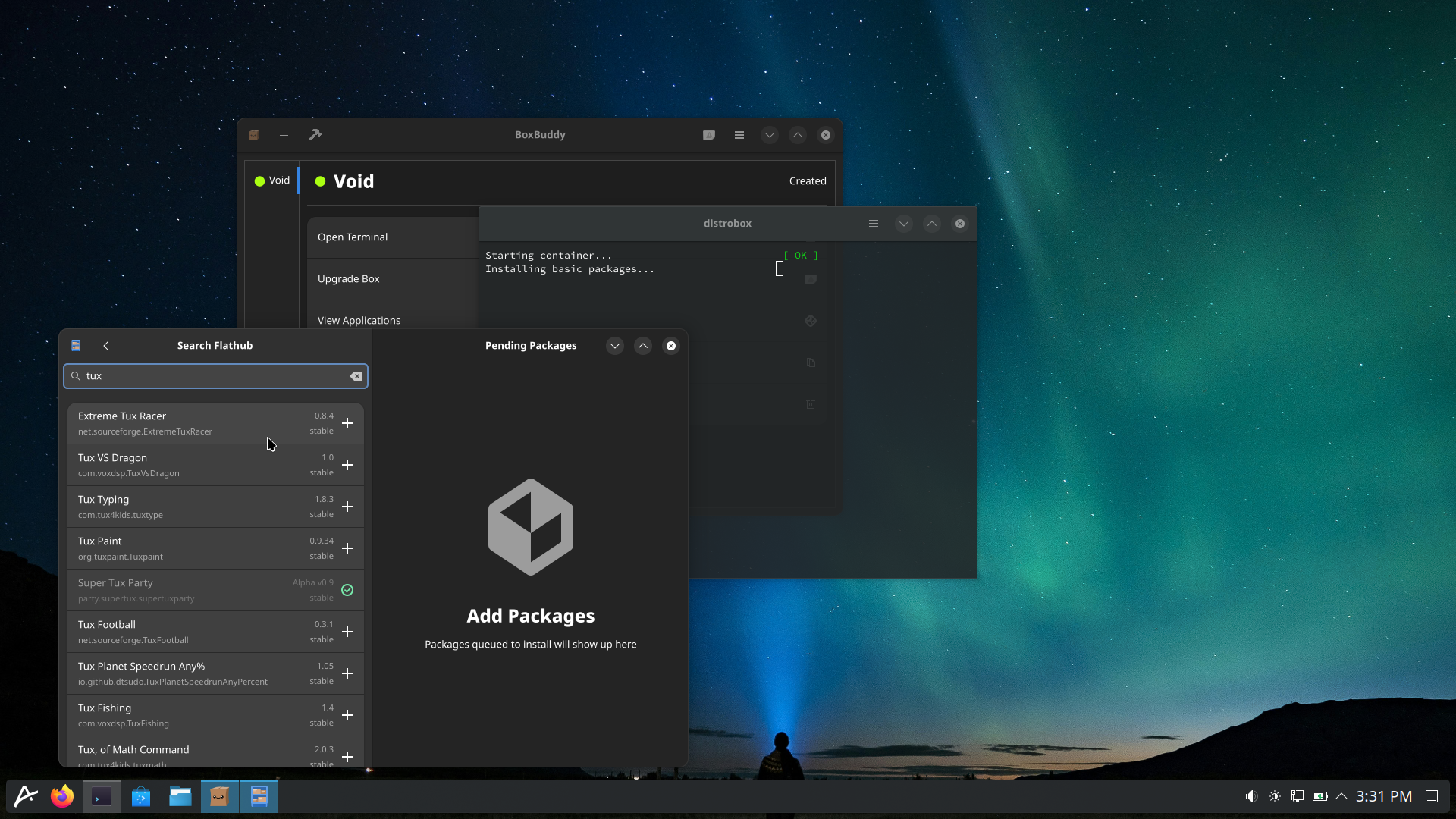Open clock showing 3:31 PM
Viewport: 1456px width, 819px height.
[1384, 796]
